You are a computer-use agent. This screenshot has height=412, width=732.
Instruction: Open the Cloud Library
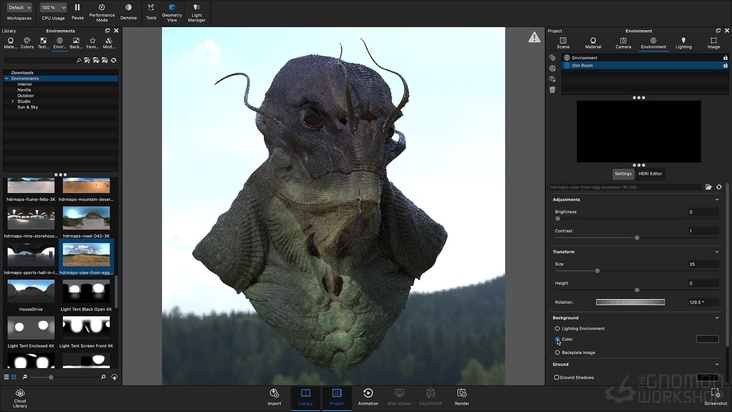click(20, 398)
